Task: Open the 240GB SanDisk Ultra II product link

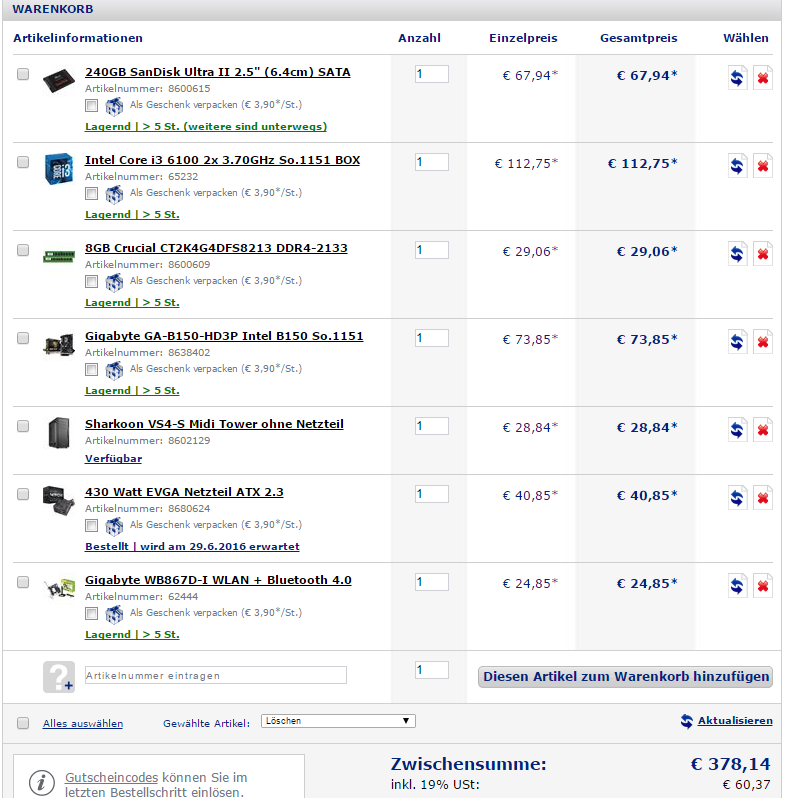Action: (217, 72)
